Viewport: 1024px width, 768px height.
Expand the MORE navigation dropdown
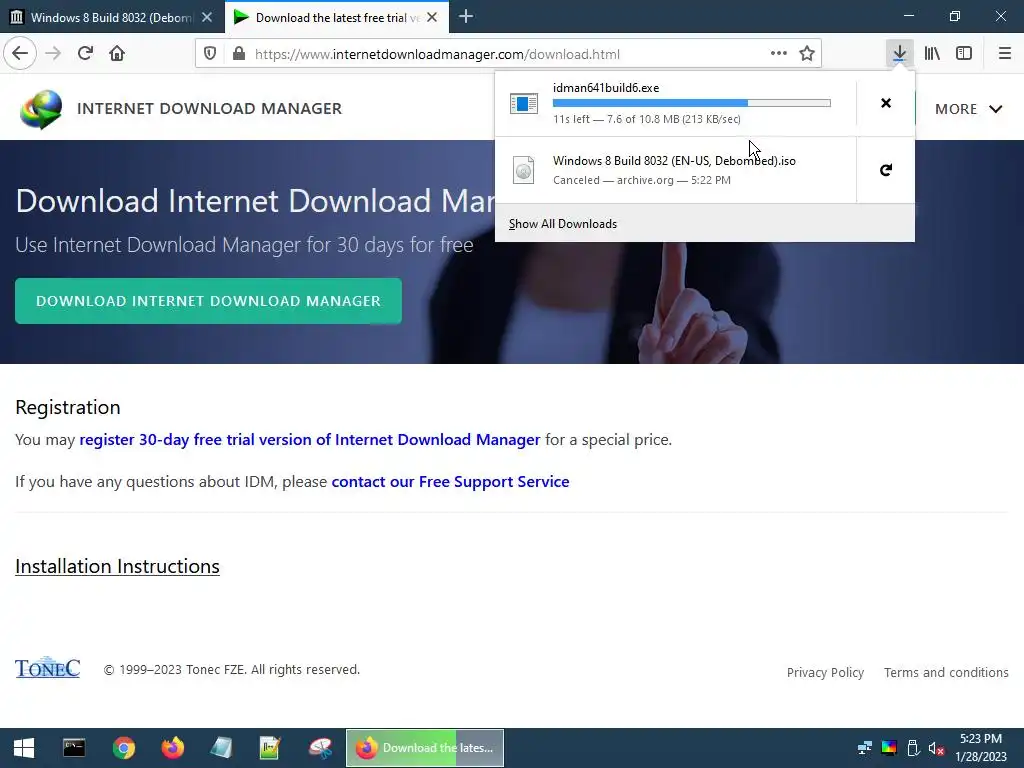(x=968, y=109)
